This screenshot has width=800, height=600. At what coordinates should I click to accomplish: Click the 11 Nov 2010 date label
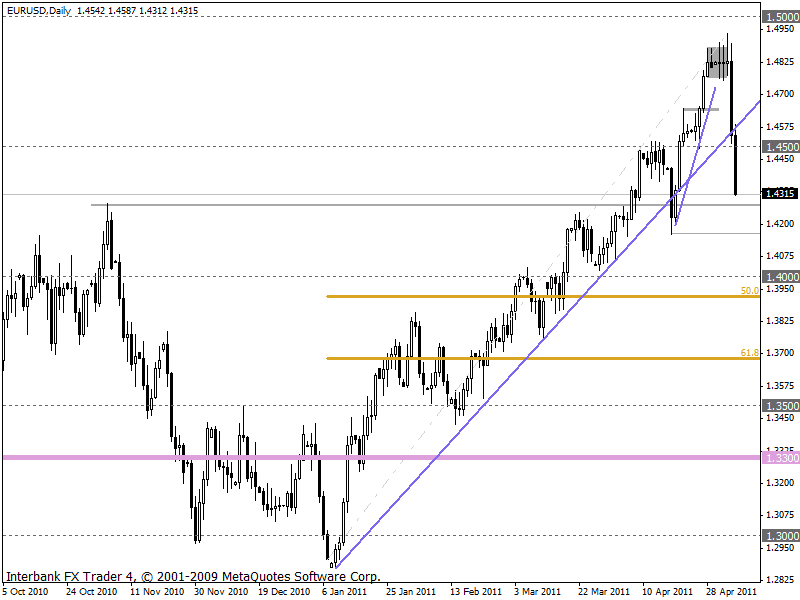tap(157, 592)
